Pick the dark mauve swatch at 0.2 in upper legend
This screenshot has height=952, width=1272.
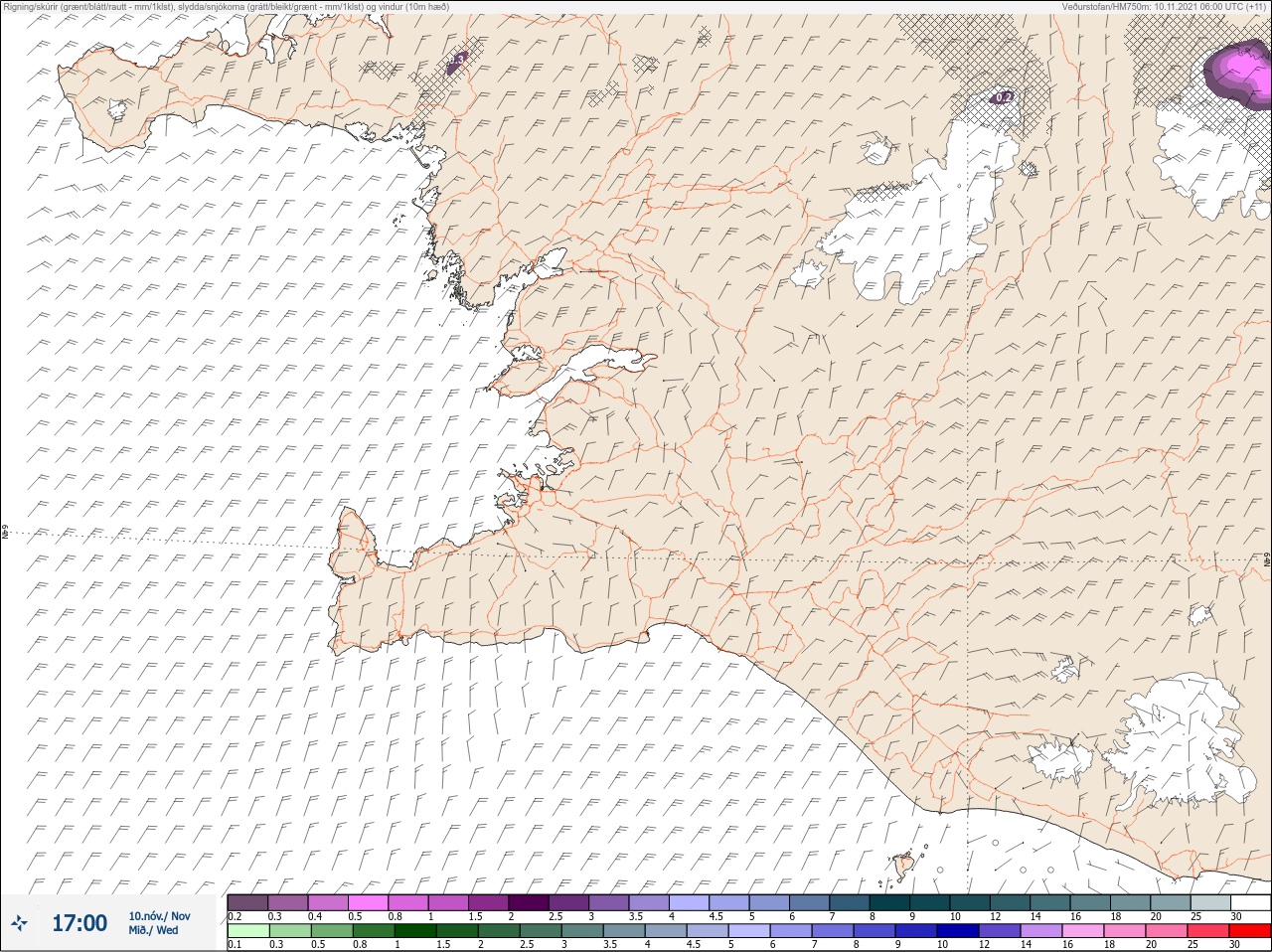pyautogui.click(x=247, y=902)
